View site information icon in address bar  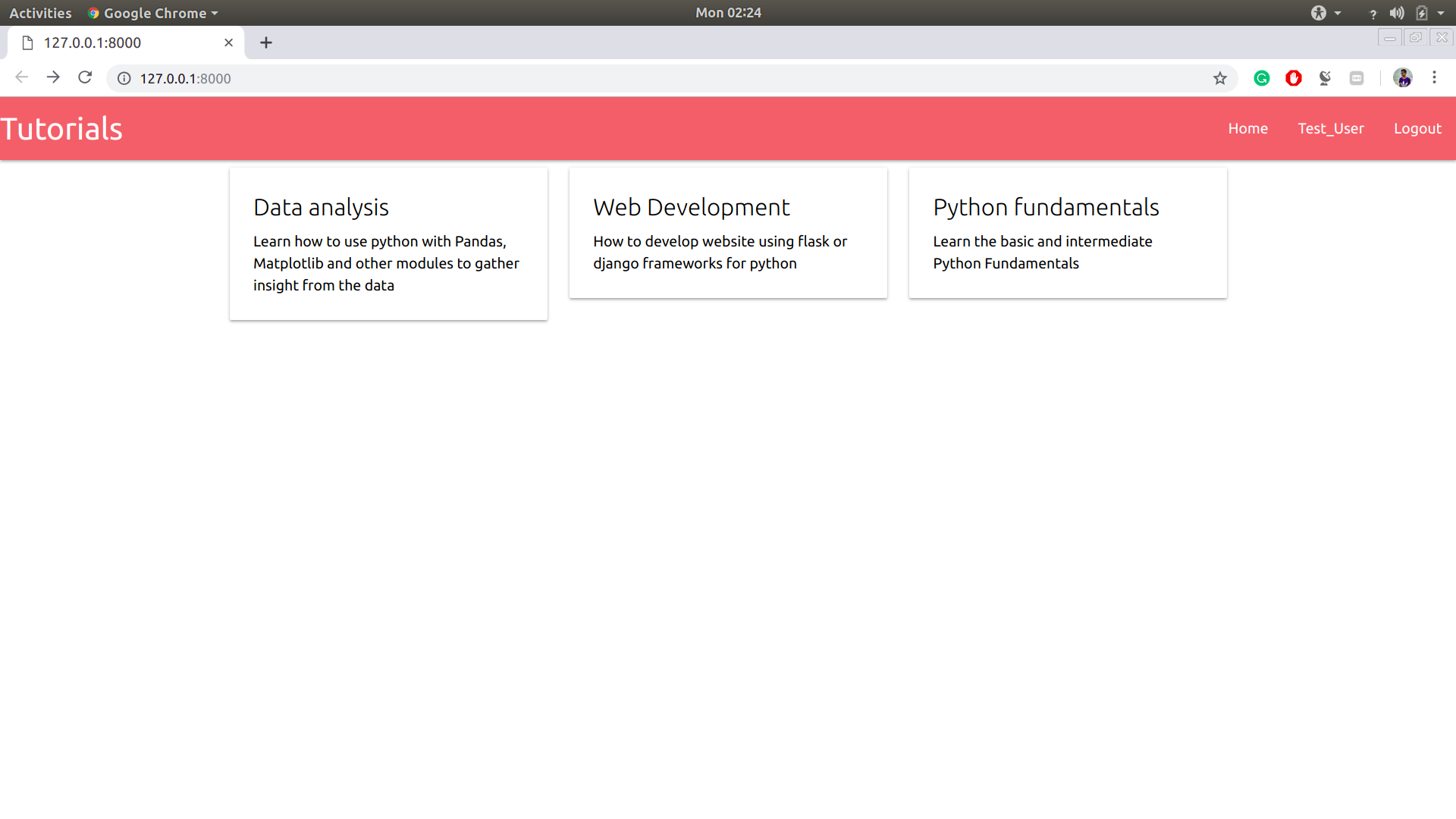click(x=124, y=78)
